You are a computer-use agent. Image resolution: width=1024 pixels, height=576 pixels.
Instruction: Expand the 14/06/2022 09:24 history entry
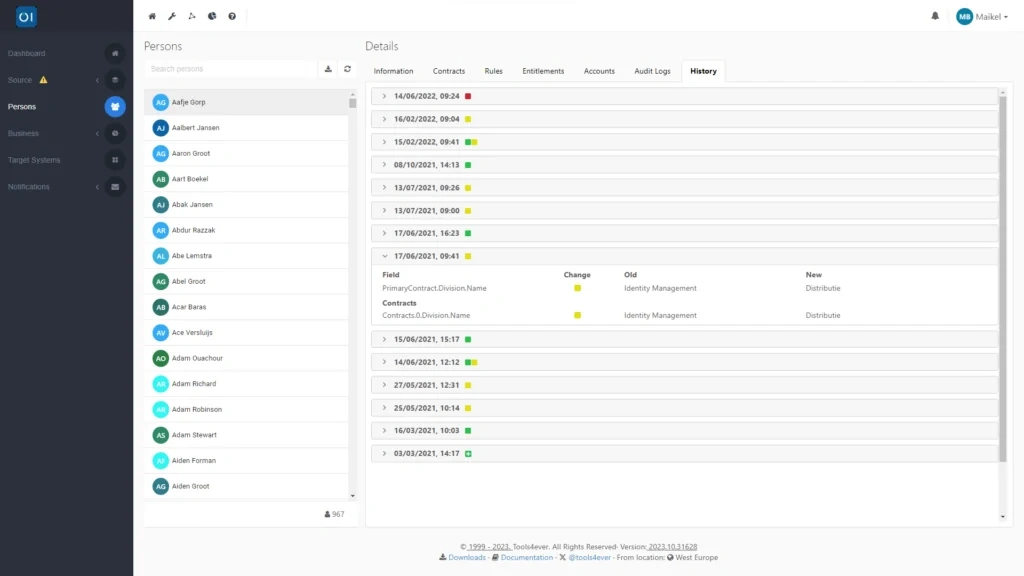click(383, 96)
